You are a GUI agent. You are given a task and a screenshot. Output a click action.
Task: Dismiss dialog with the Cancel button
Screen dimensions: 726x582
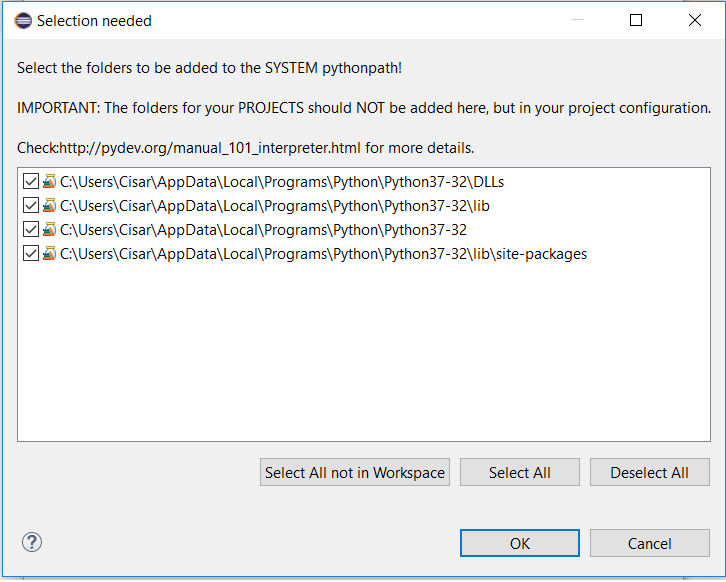649,543
